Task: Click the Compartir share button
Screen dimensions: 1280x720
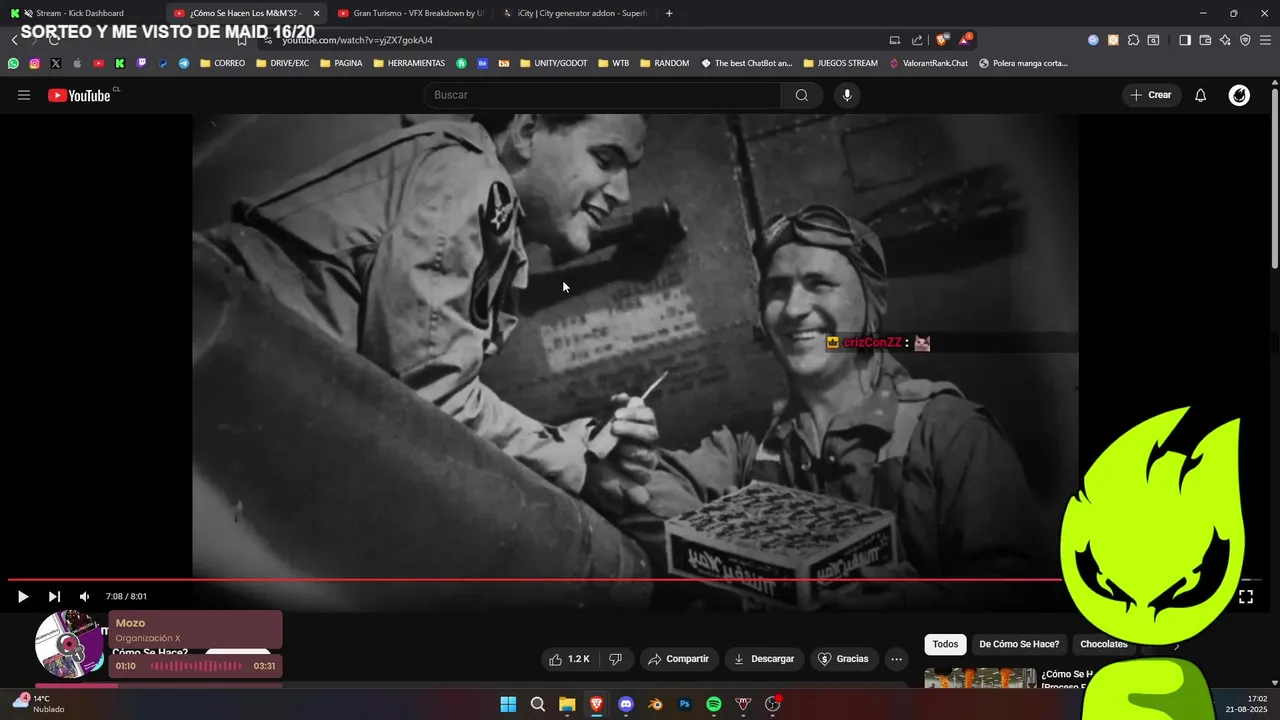Action: (x=678, y=659)
